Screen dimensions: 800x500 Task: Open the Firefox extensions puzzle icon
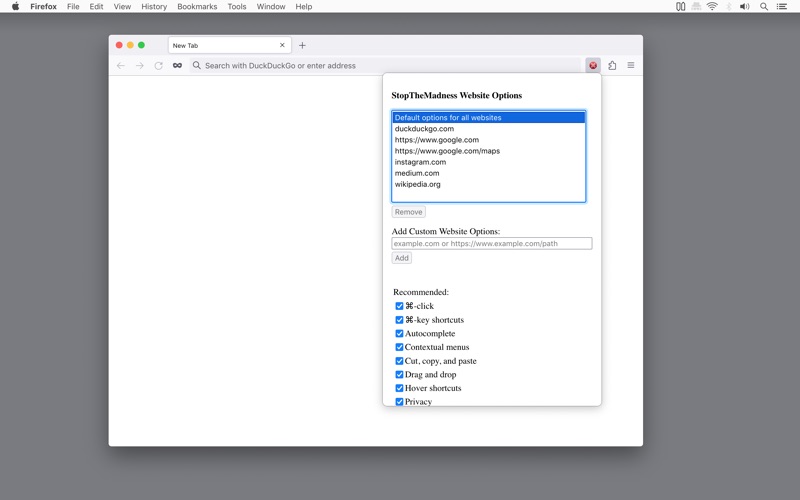click(x=612, y=65)
